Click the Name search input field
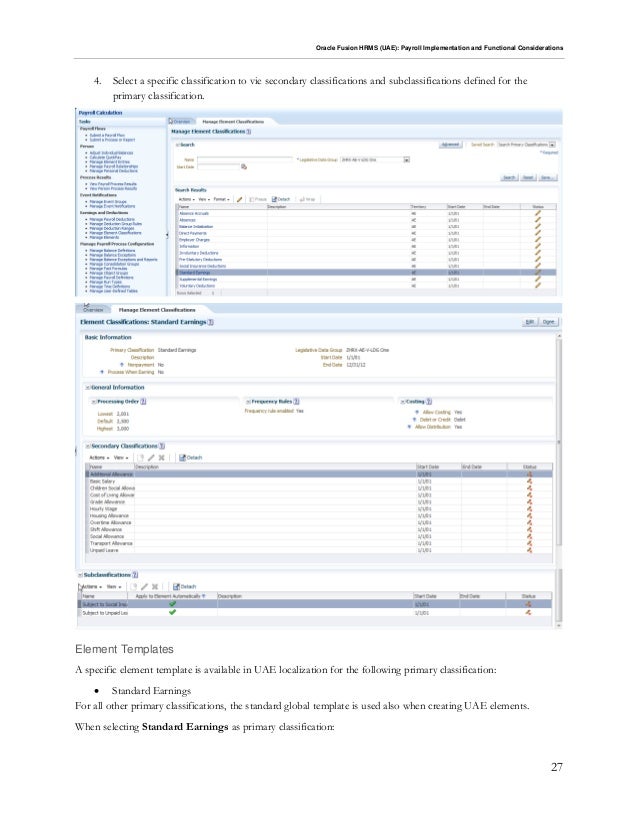 pyautogui.click(x=244, y=159)
